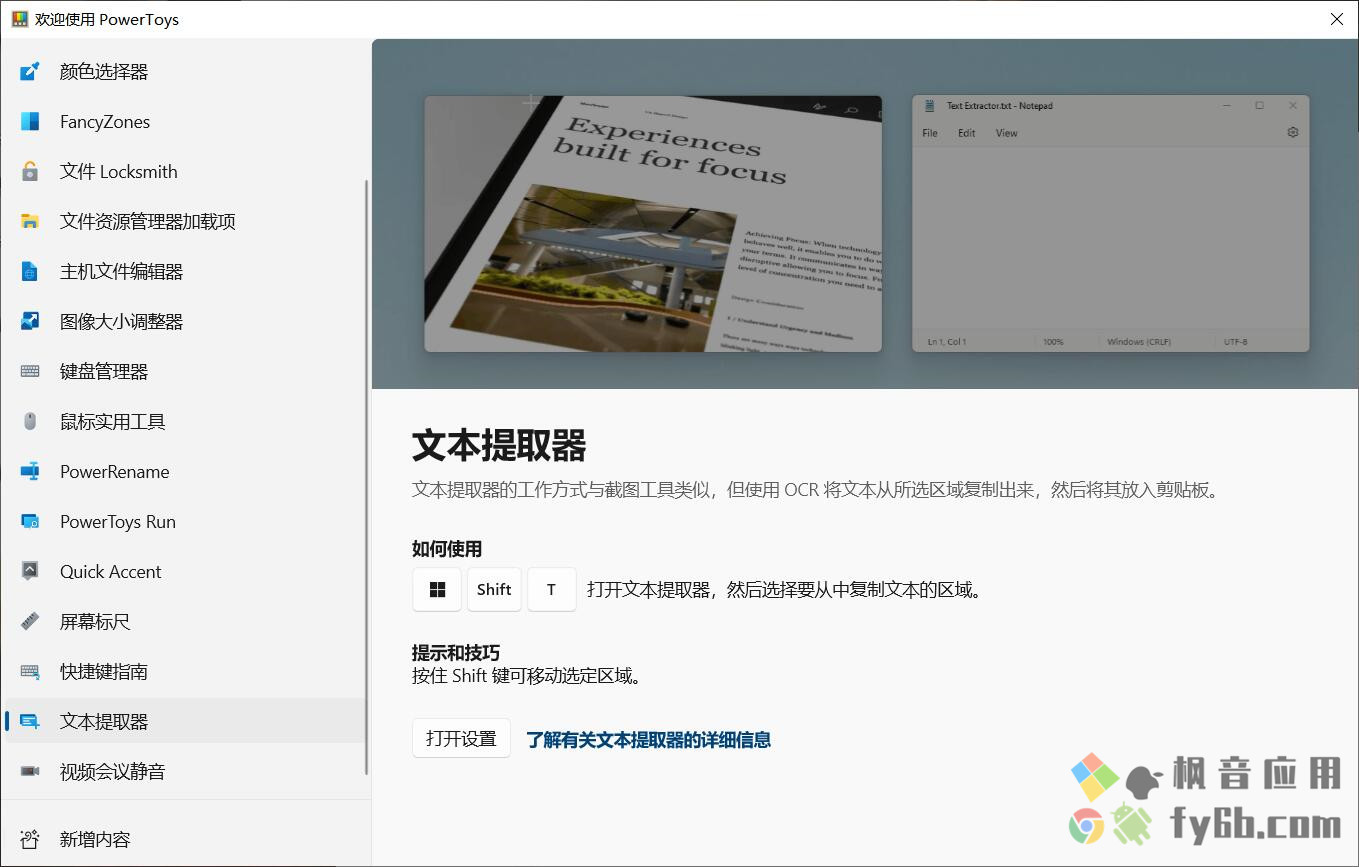Click the Notepad preview image in banner
The height and width of the screenshot is (867, 1359).
click(1110, 224)
